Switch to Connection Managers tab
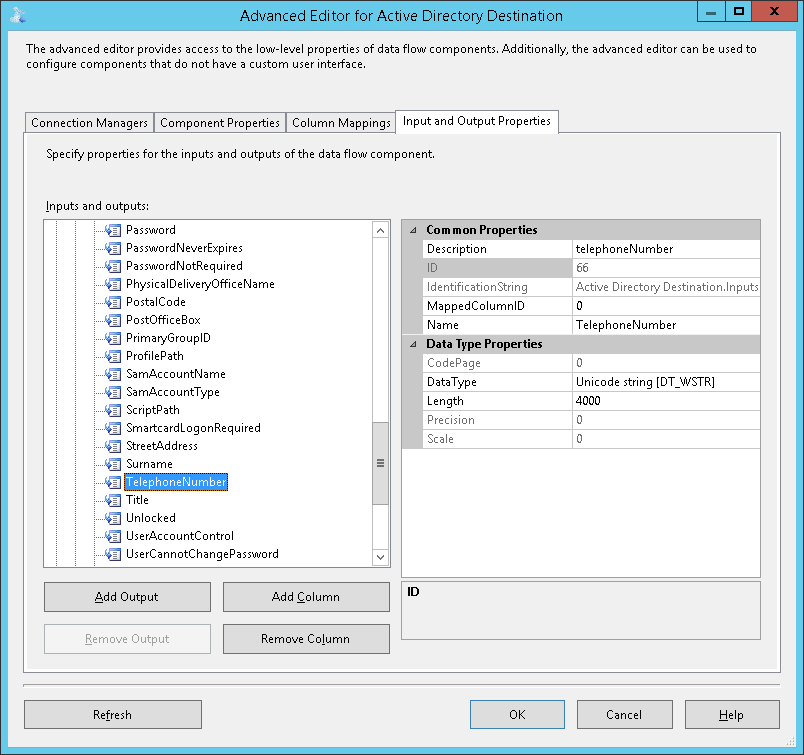 pos(89,123)
